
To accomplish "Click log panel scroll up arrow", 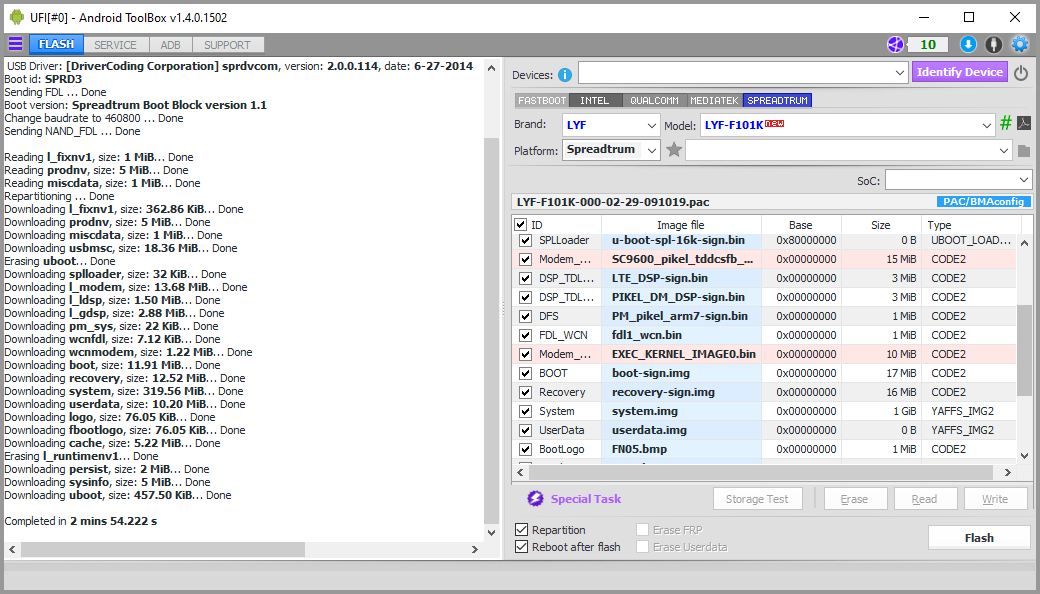I will click(x=491, y=68).
